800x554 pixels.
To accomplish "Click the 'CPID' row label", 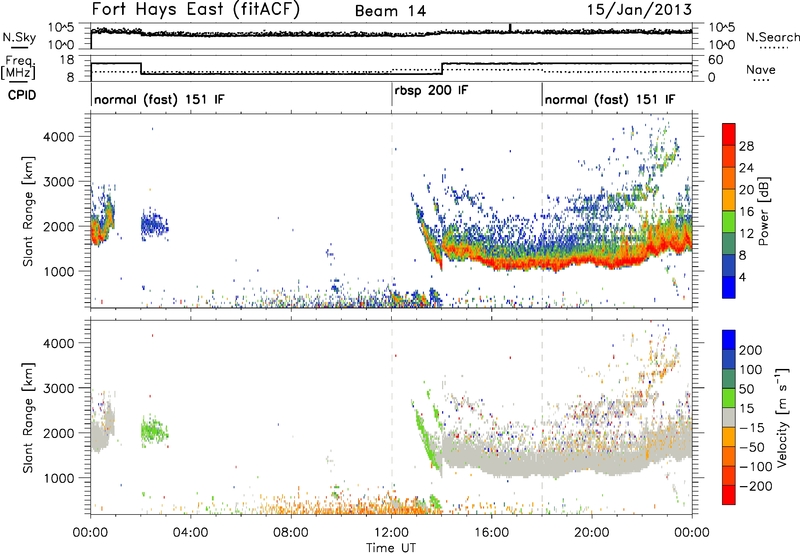I will 22,95.
